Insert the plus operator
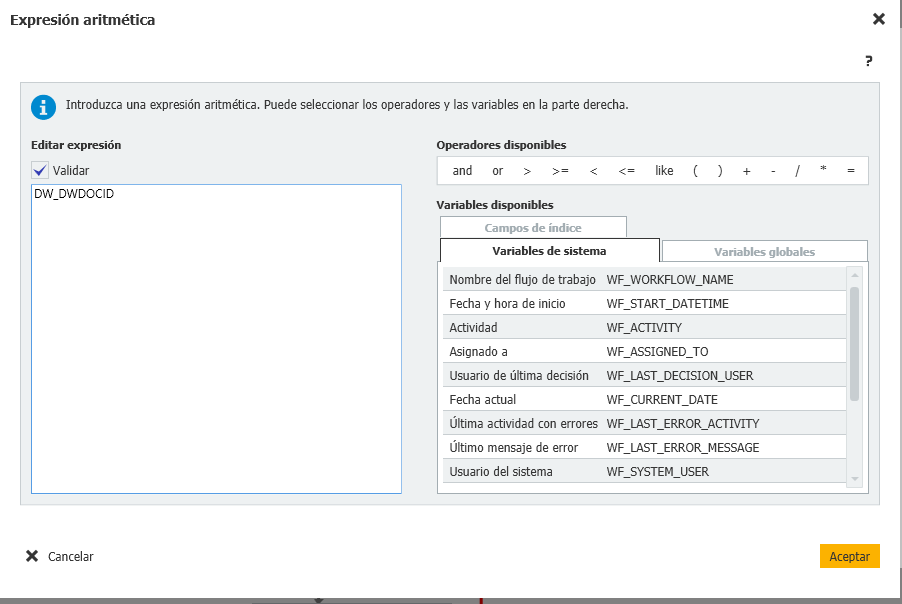The image size is (902, 604). (x=746, y=171)
